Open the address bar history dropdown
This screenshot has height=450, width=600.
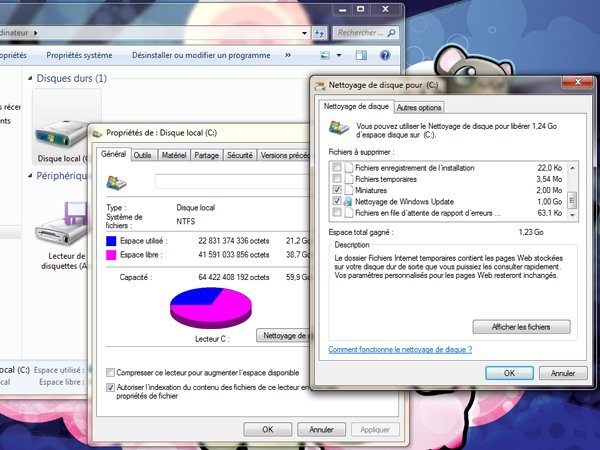(304, 33)
